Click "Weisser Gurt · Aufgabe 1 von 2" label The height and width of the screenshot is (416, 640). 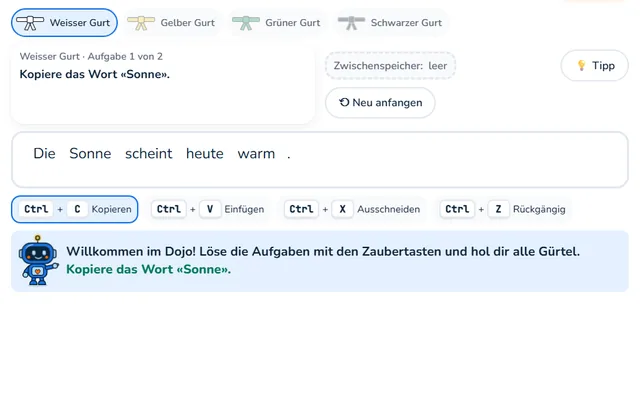click(91, 56)
